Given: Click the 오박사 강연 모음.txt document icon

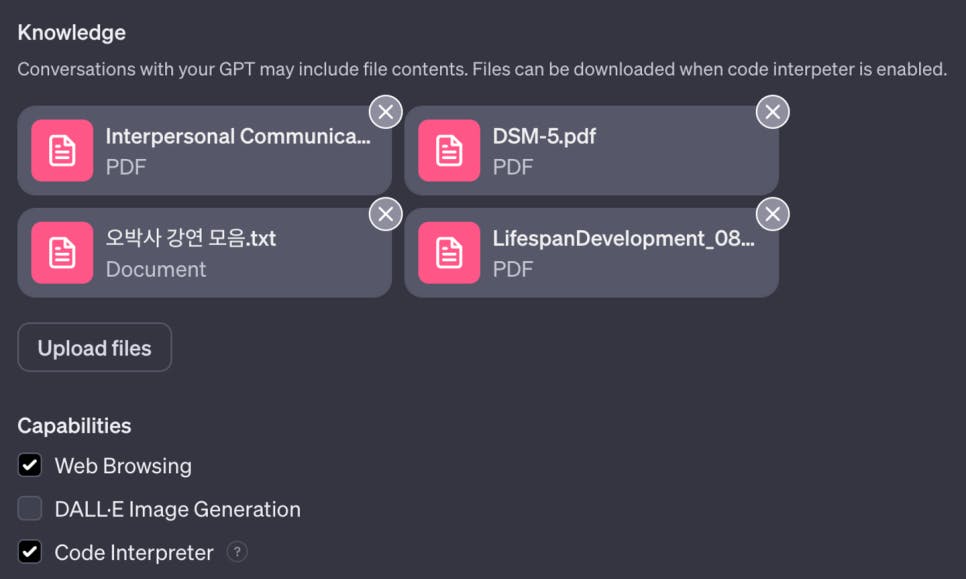Looking at the screenshot, I should [62, 253].
